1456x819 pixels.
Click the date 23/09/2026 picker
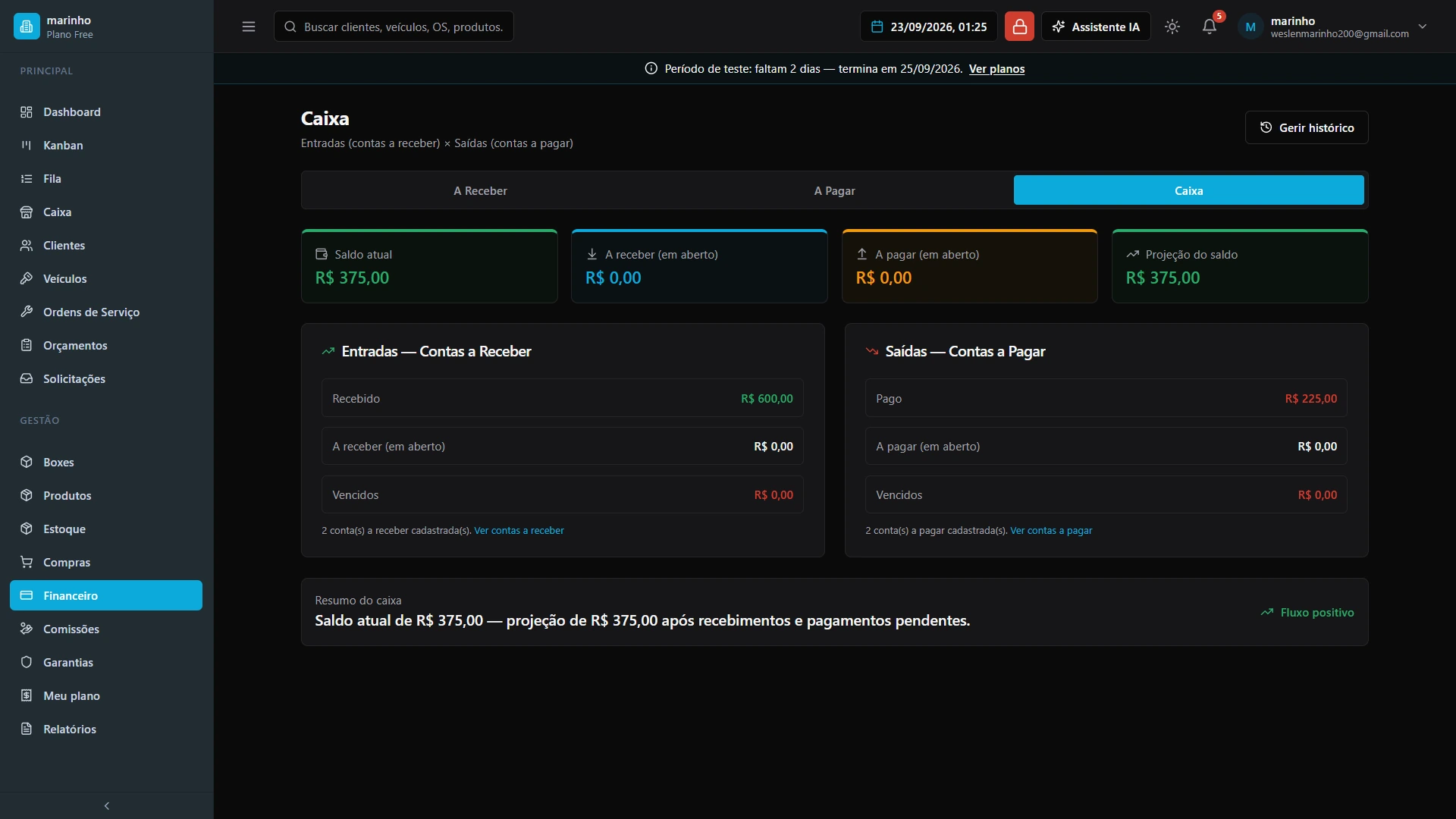tap(929, 27)
